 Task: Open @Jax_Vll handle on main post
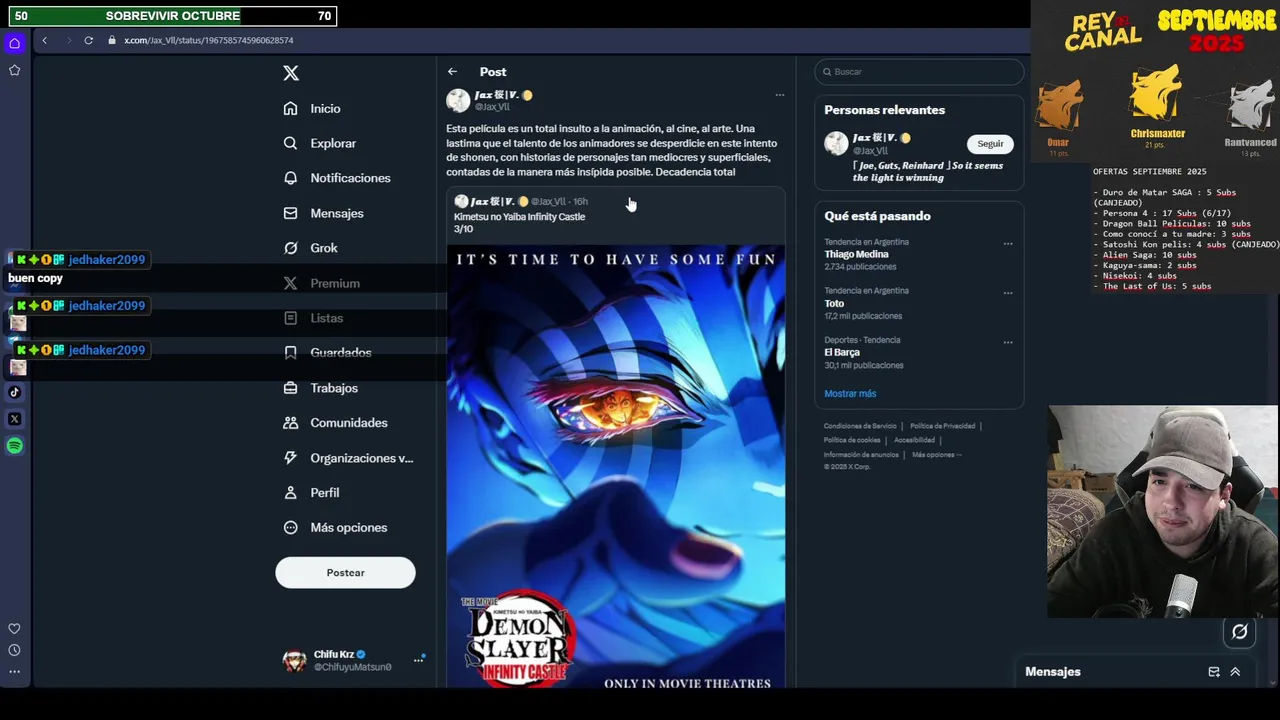point(491,107)
